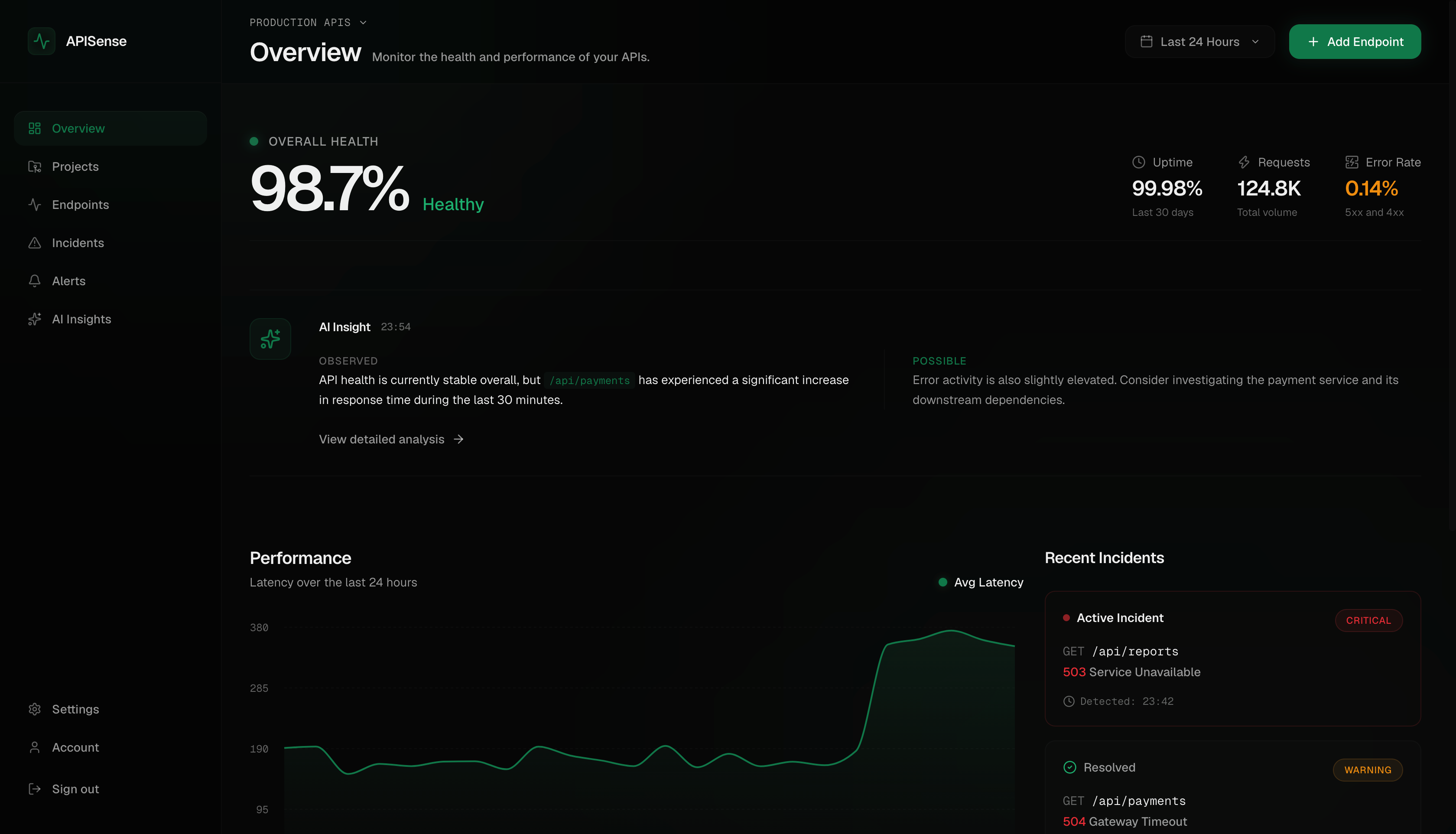The width and height of the screenshot is (1456, 834).
Task: Click the AI Insights sparkle icon in sidebar
Action: pyautogui.click(x=35, y=319)
